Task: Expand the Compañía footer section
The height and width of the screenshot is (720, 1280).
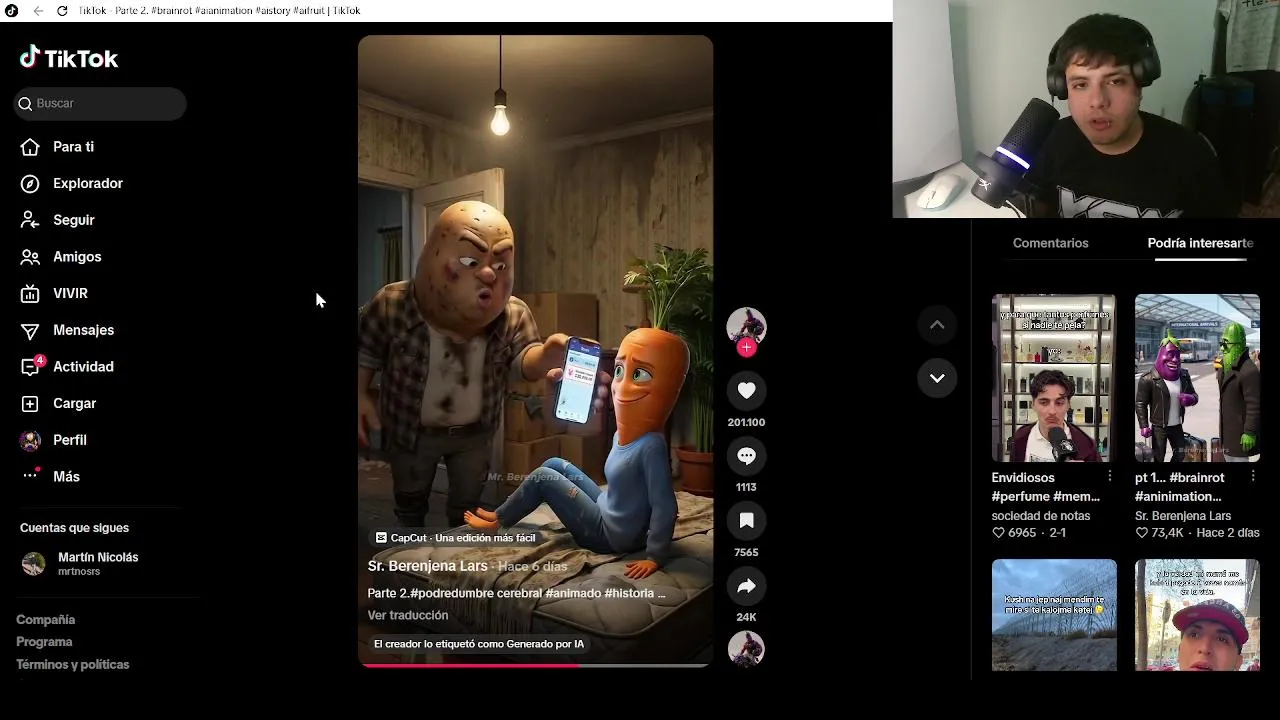Action: coord(45,620)
